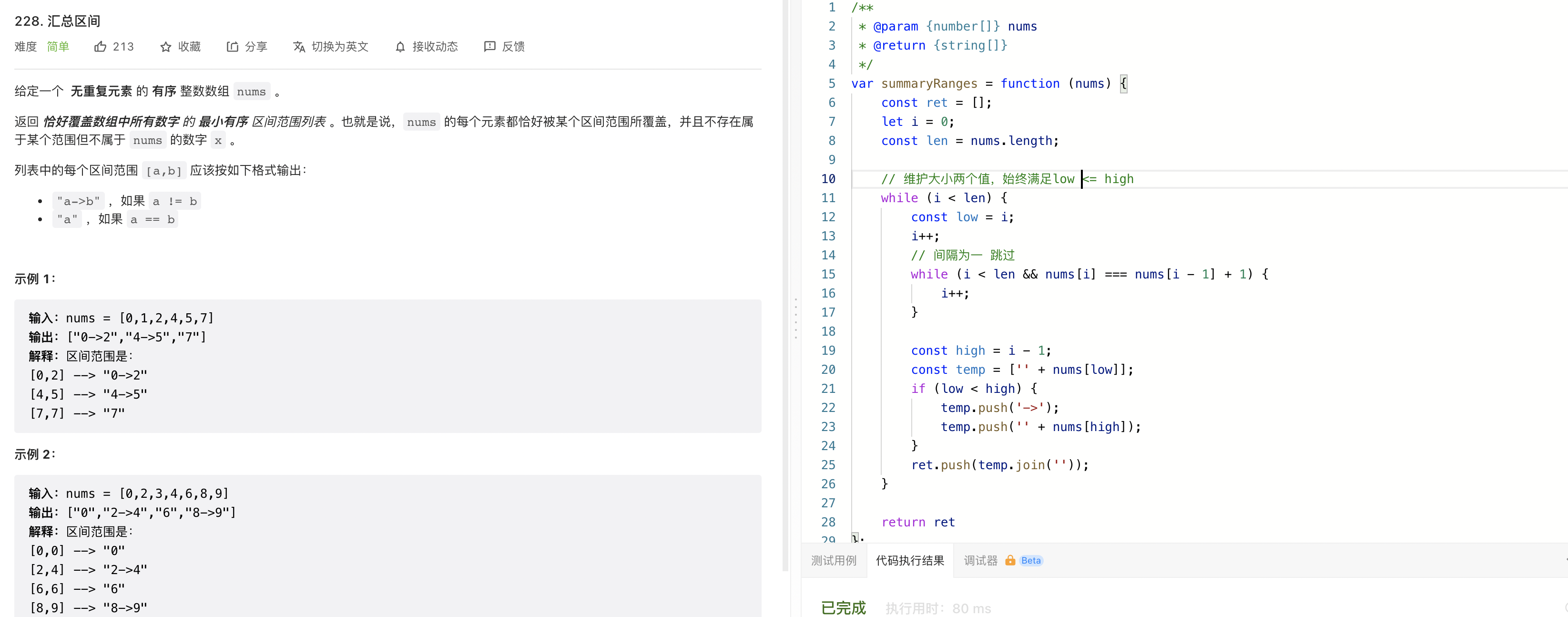Click the example input 'nums = [0,1,2,4,5,7]'
Viewport: 1568px width, 617px height.
(140, 318)
